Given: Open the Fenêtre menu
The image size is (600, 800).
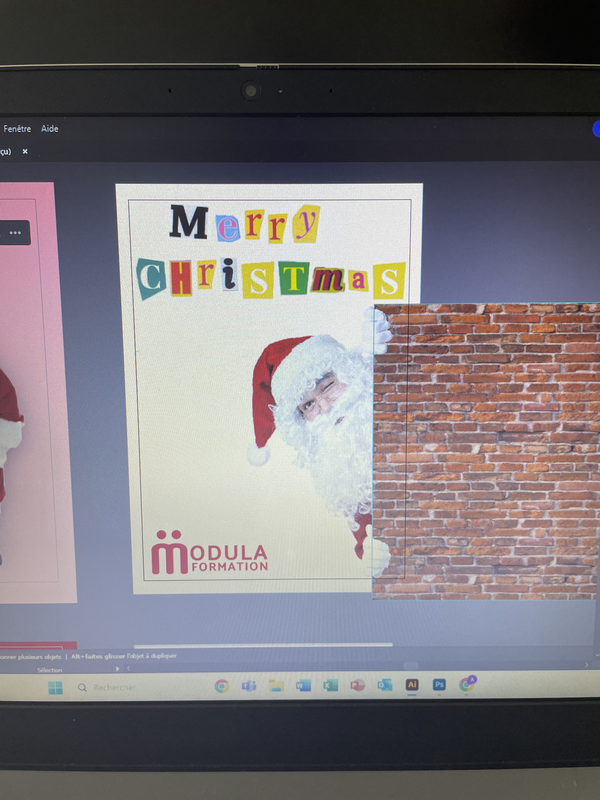Looking at the screenshot, I should click(x=17, y=129).
